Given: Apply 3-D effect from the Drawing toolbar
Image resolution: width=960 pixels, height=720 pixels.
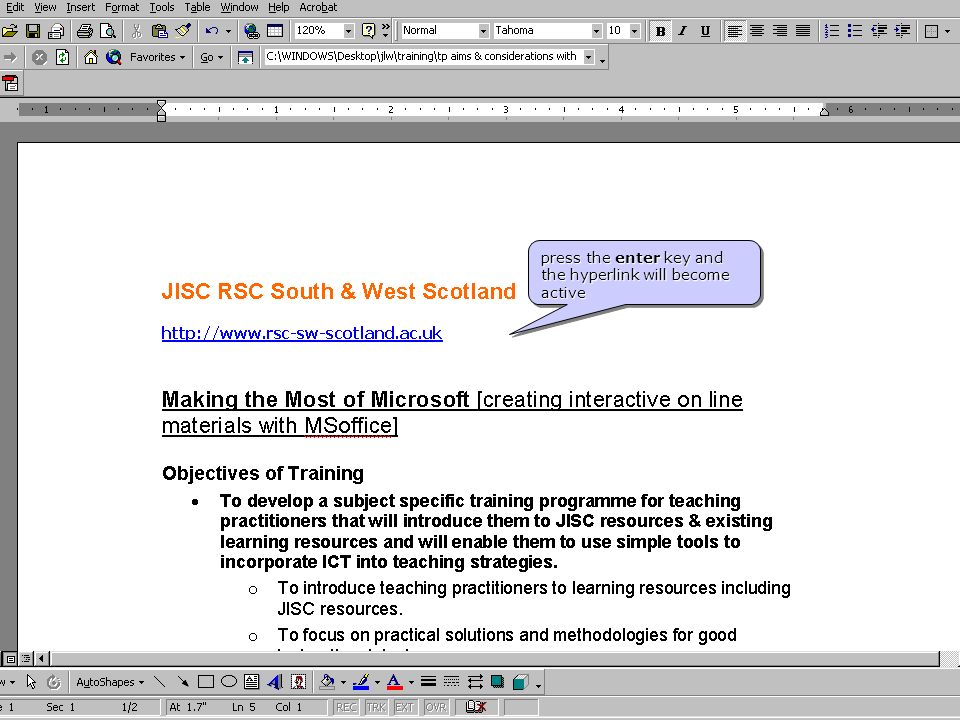Looking at the screenshot, I should point(520,681).
